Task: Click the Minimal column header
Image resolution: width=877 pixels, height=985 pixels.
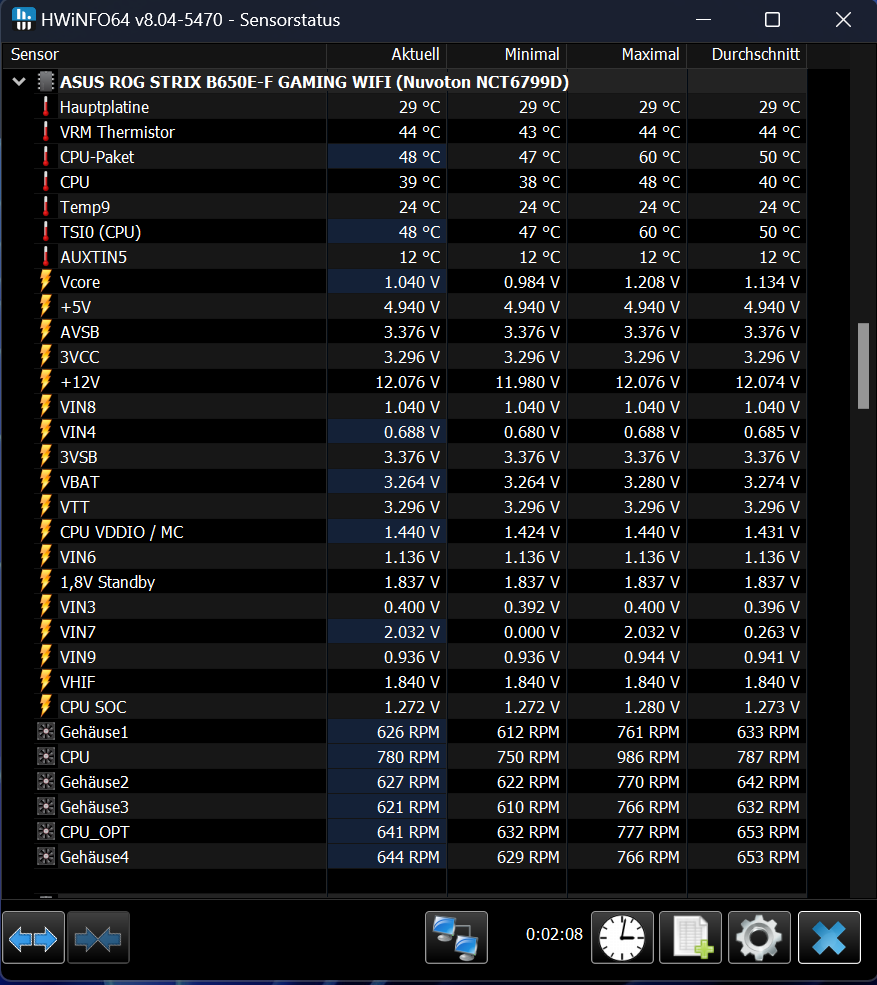Action: [507, 55]
